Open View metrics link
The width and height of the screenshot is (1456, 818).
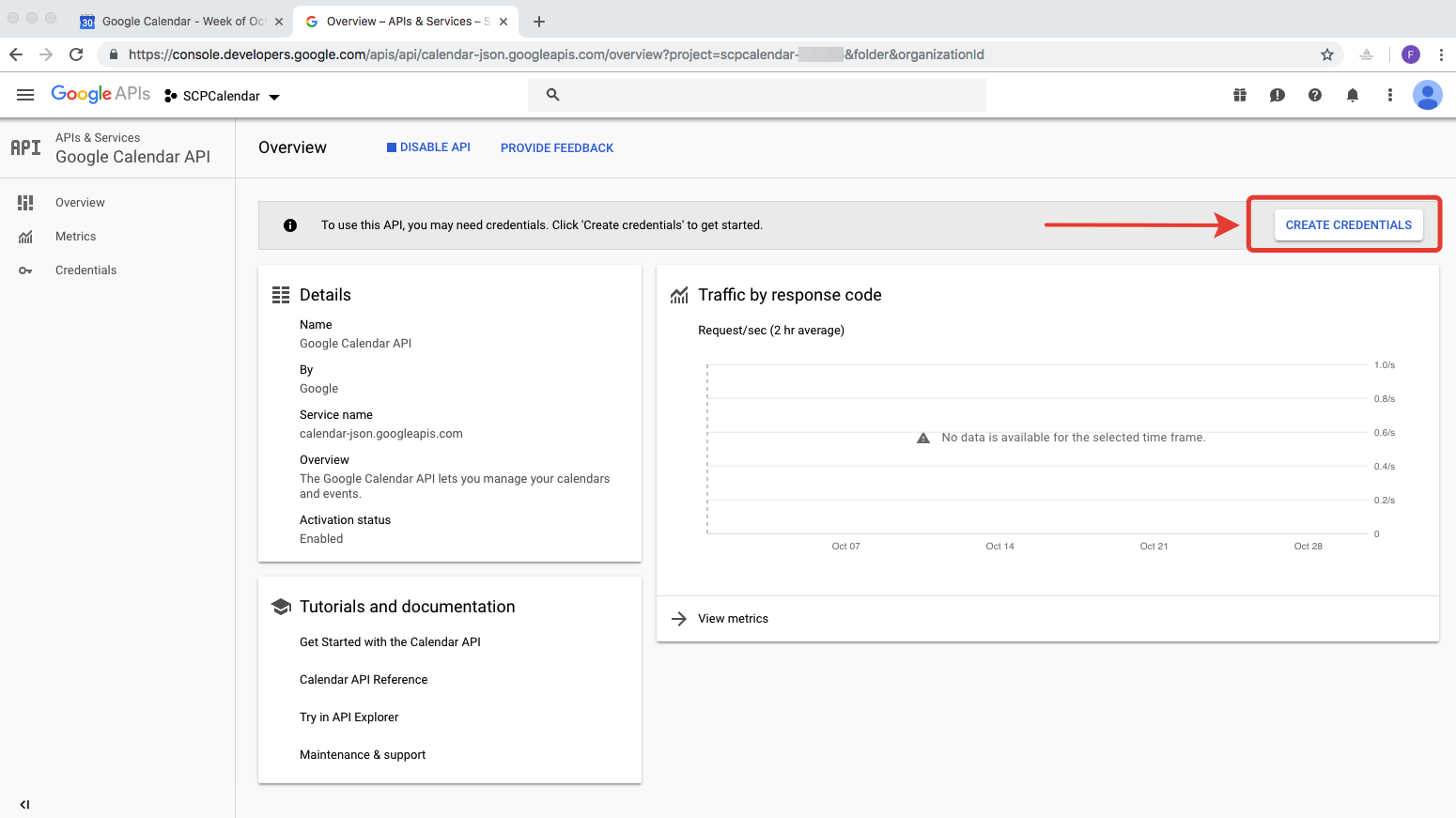(x=733, y=619)
